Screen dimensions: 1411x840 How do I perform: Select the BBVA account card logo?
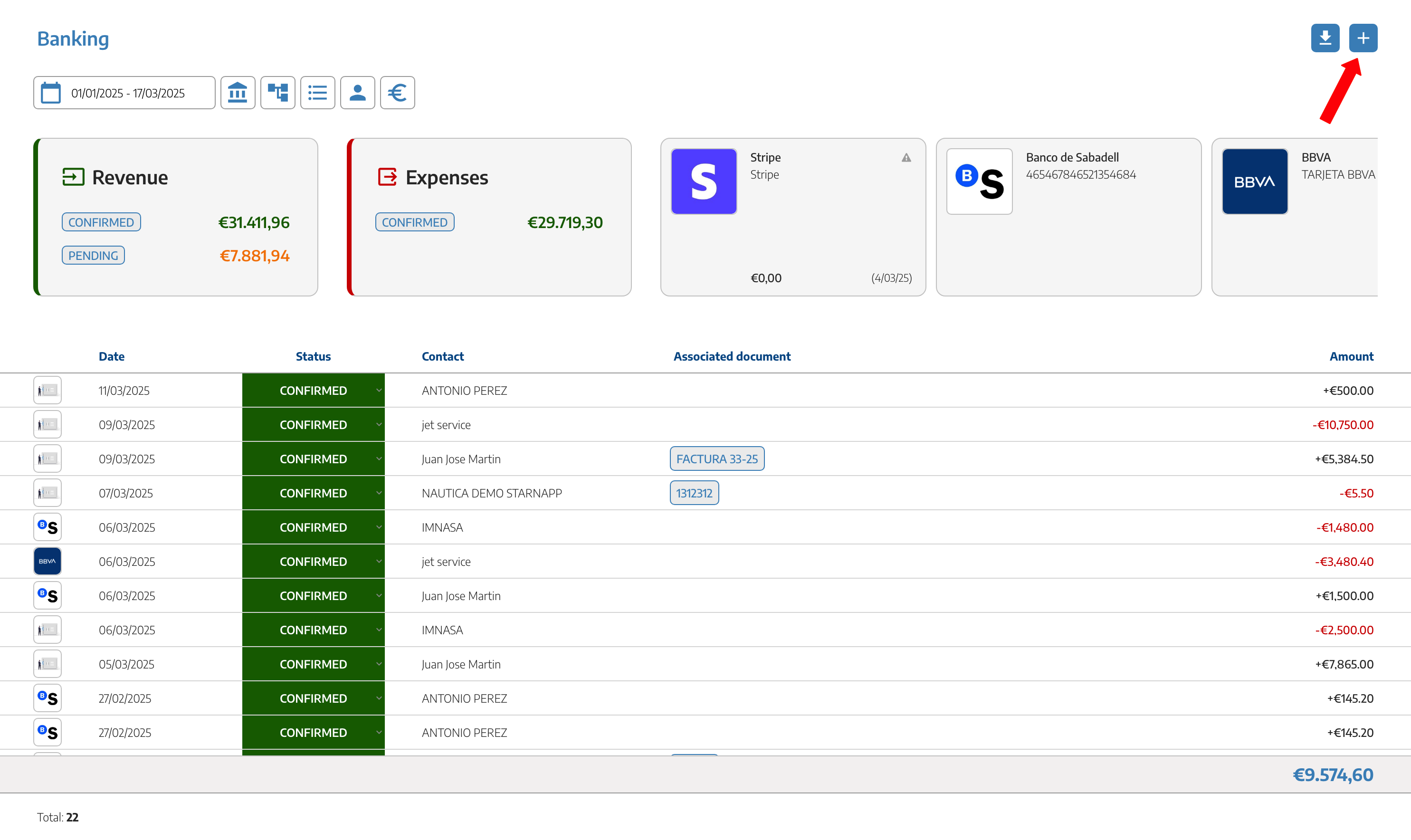pyautogui.click(x=1255, y=181)
